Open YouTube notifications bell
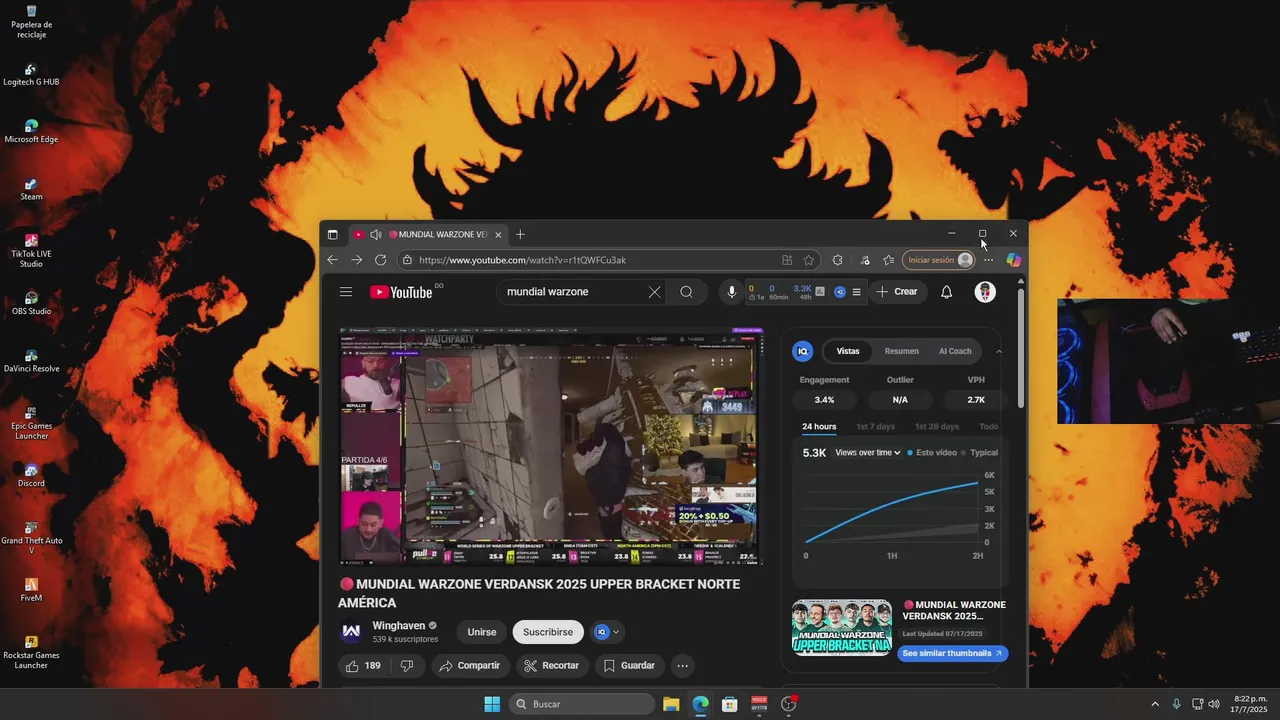 pos(946,292)
